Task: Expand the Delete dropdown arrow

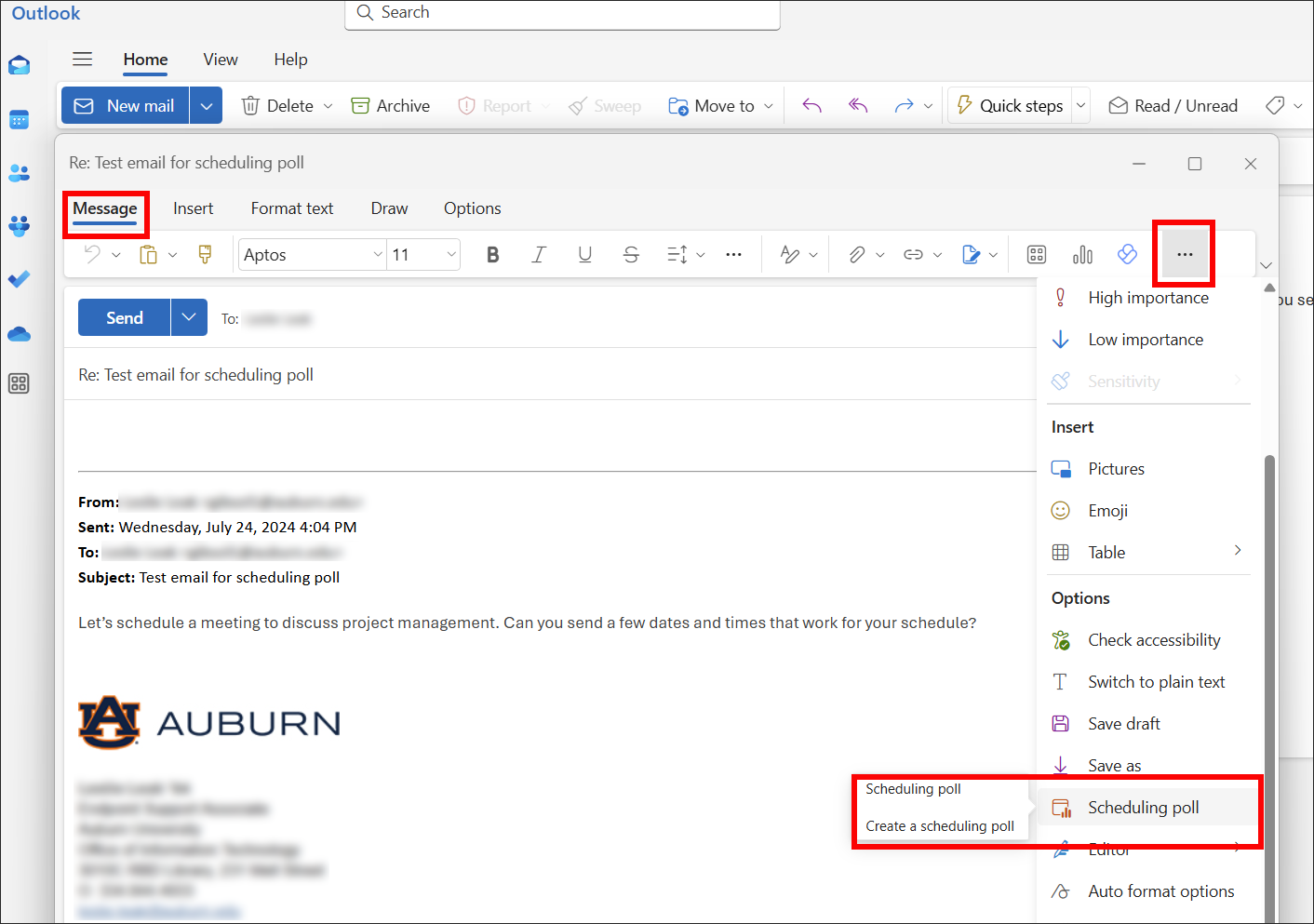Action: [x=328, y=106]
